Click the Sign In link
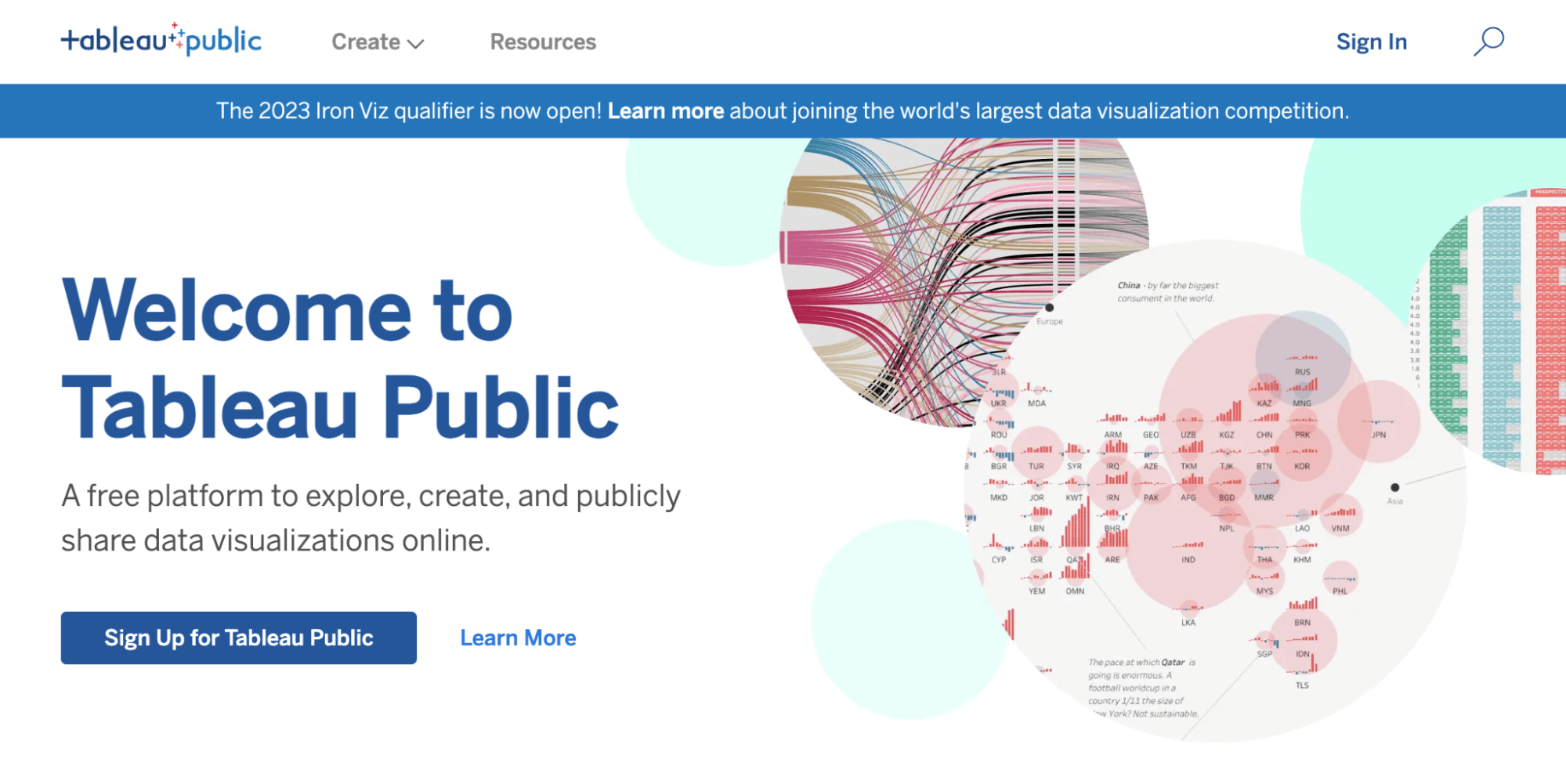The width and height of the screenshot is (1566, 784). pos(1371,42)
